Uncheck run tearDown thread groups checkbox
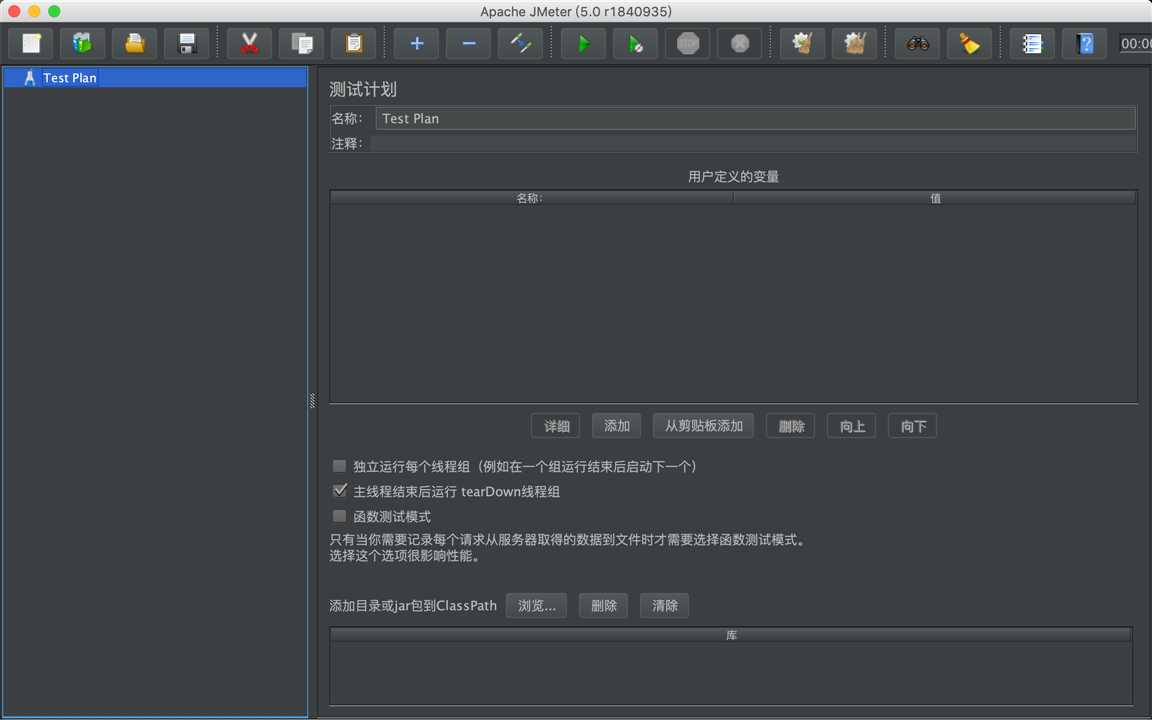The height and width of the screenshot is (720, 1152). [339, 491]
